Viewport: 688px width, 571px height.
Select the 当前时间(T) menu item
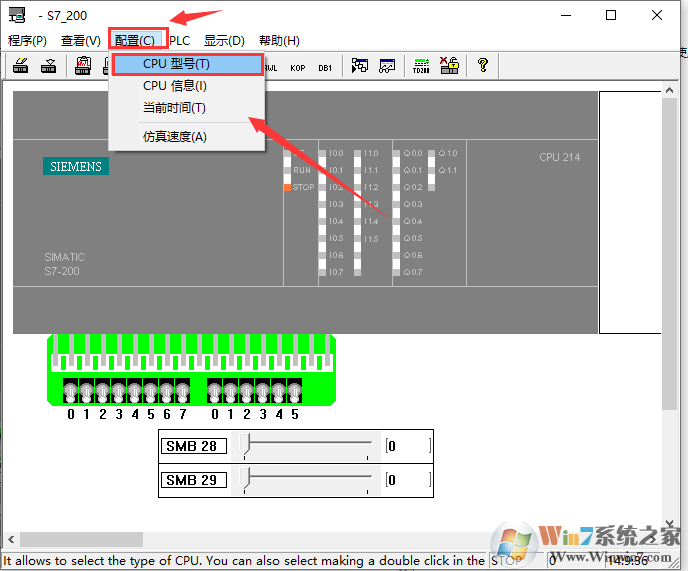[x=174, y=108]
